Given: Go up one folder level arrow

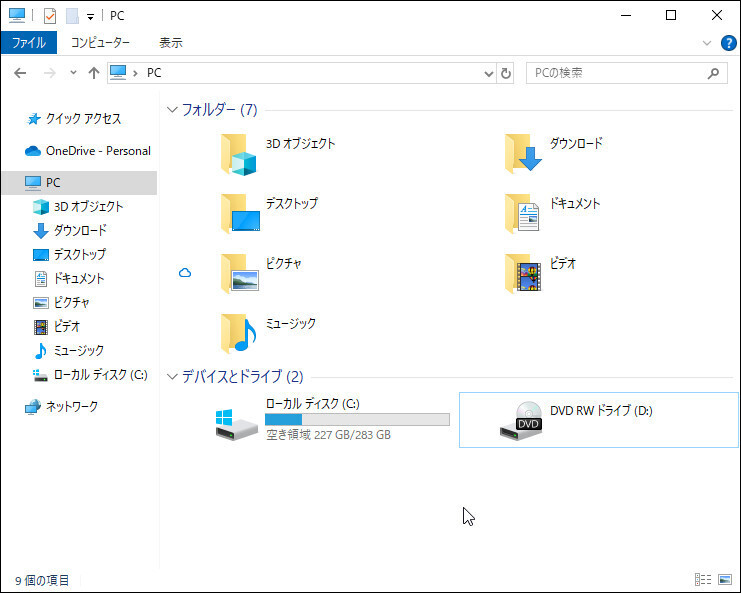Looking at the screenshot, I should 94,73.
